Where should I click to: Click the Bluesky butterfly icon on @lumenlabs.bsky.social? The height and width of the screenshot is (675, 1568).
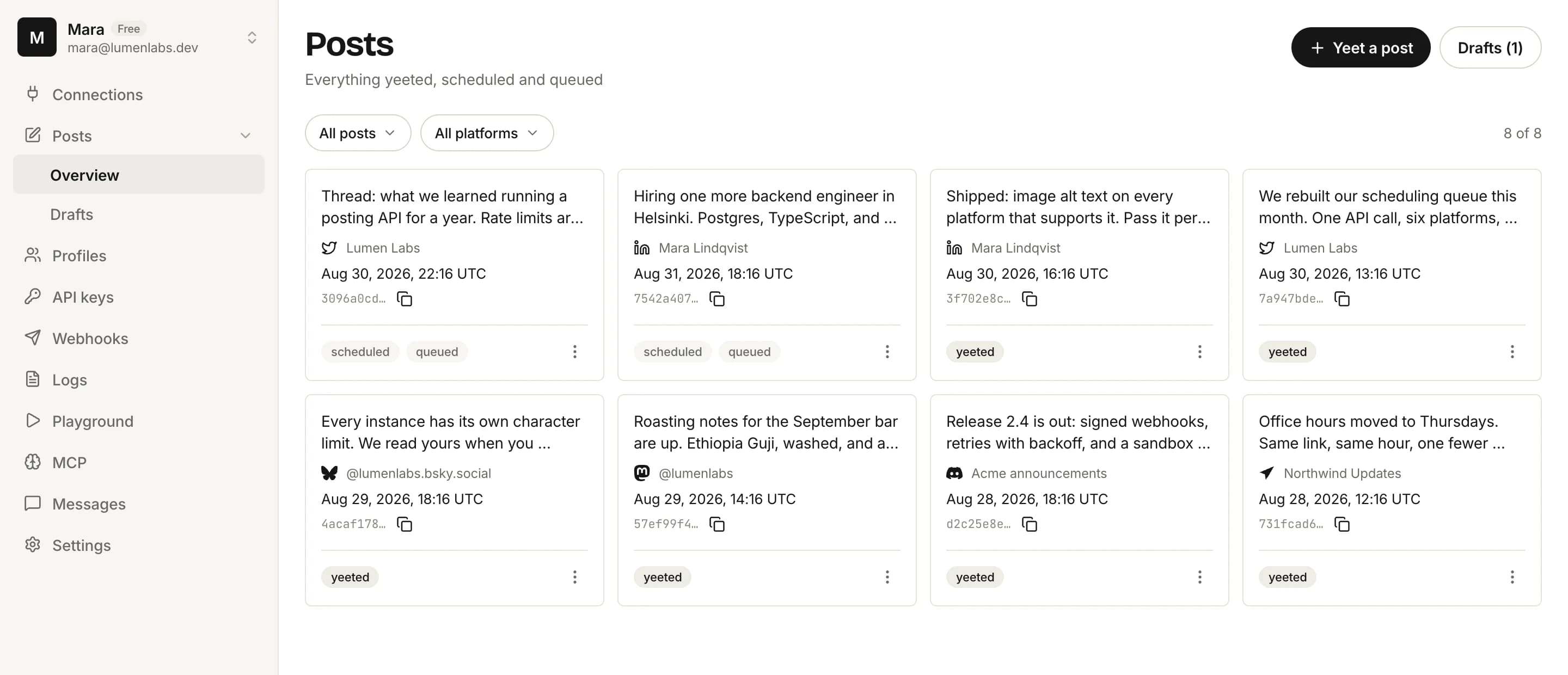click(x=329, y=473)
